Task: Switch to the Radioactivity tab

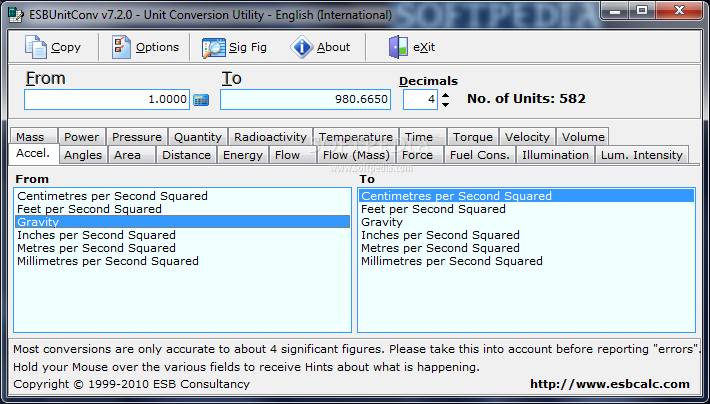Action: [x=270, y=137]
